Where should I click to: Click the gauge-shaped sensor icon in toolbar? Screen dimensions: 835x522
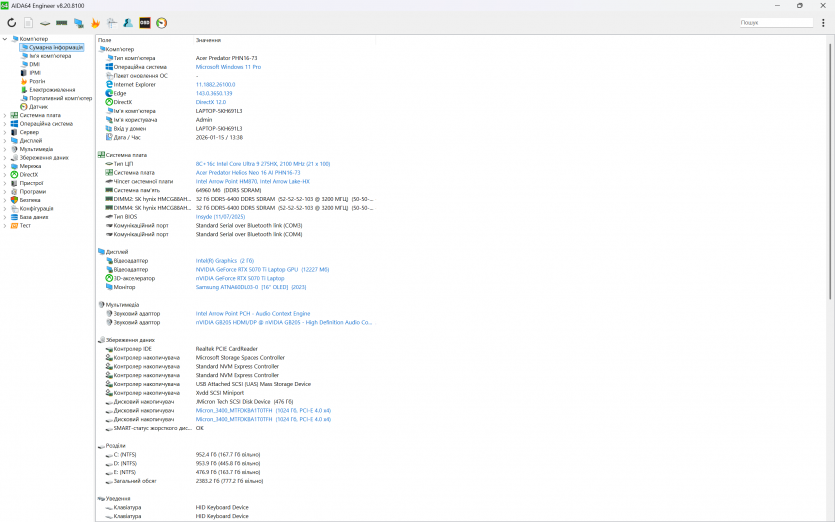(x=162, y=22)
